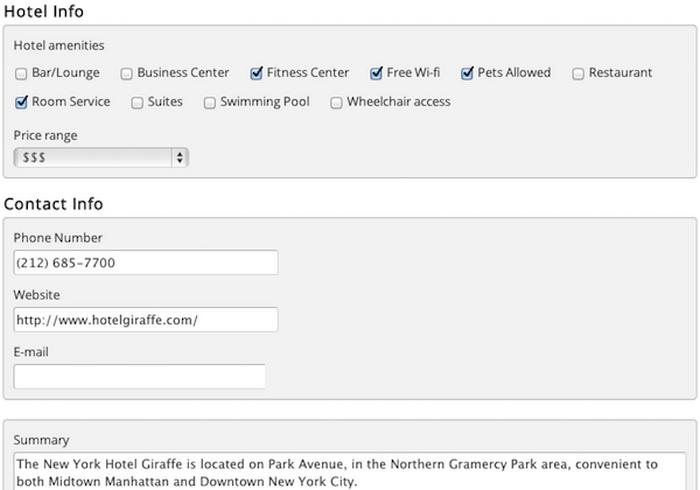
Task: Enable the Swimming Pool checkbox
Action: (x=210, y=102)
